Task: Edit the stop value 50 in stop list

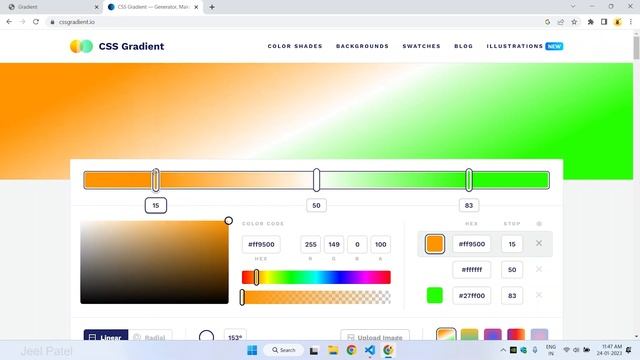Action: coord(512,269)
